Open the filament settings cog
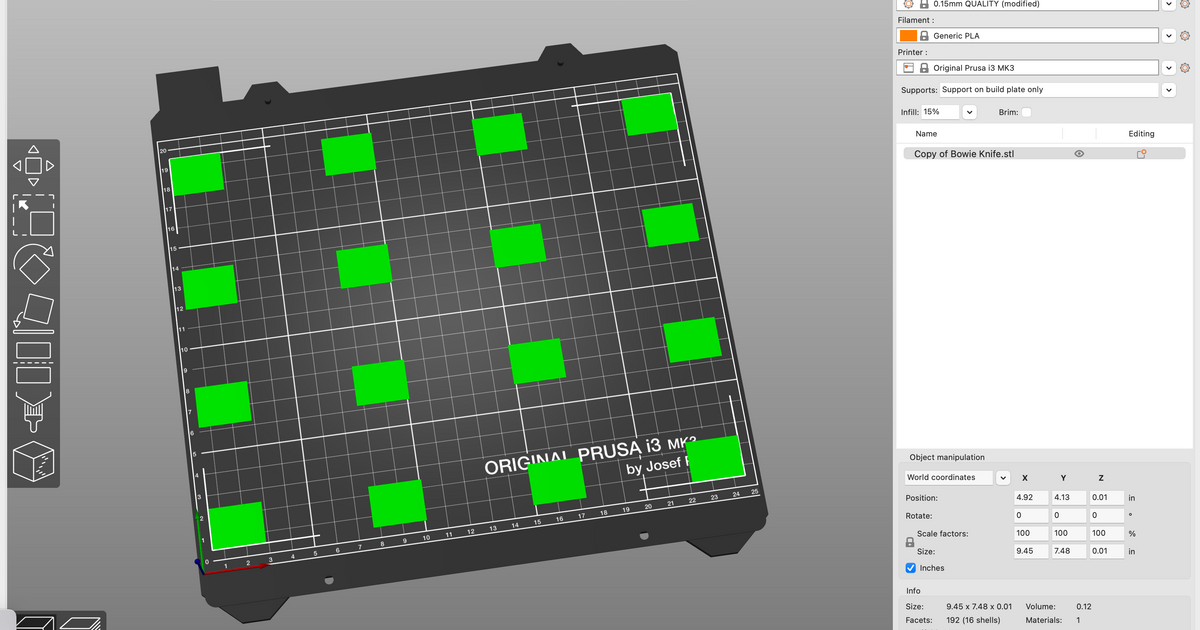The width and height of the screenshot is (1200, 630). click(x=1185, y=35)
